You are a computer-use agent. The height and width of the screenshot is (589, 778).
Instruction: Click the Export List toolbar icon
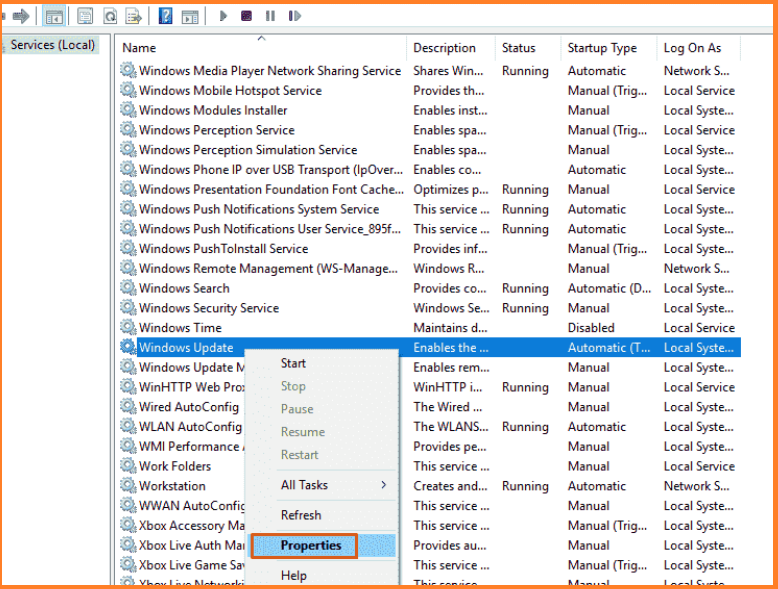pos(133,16)
